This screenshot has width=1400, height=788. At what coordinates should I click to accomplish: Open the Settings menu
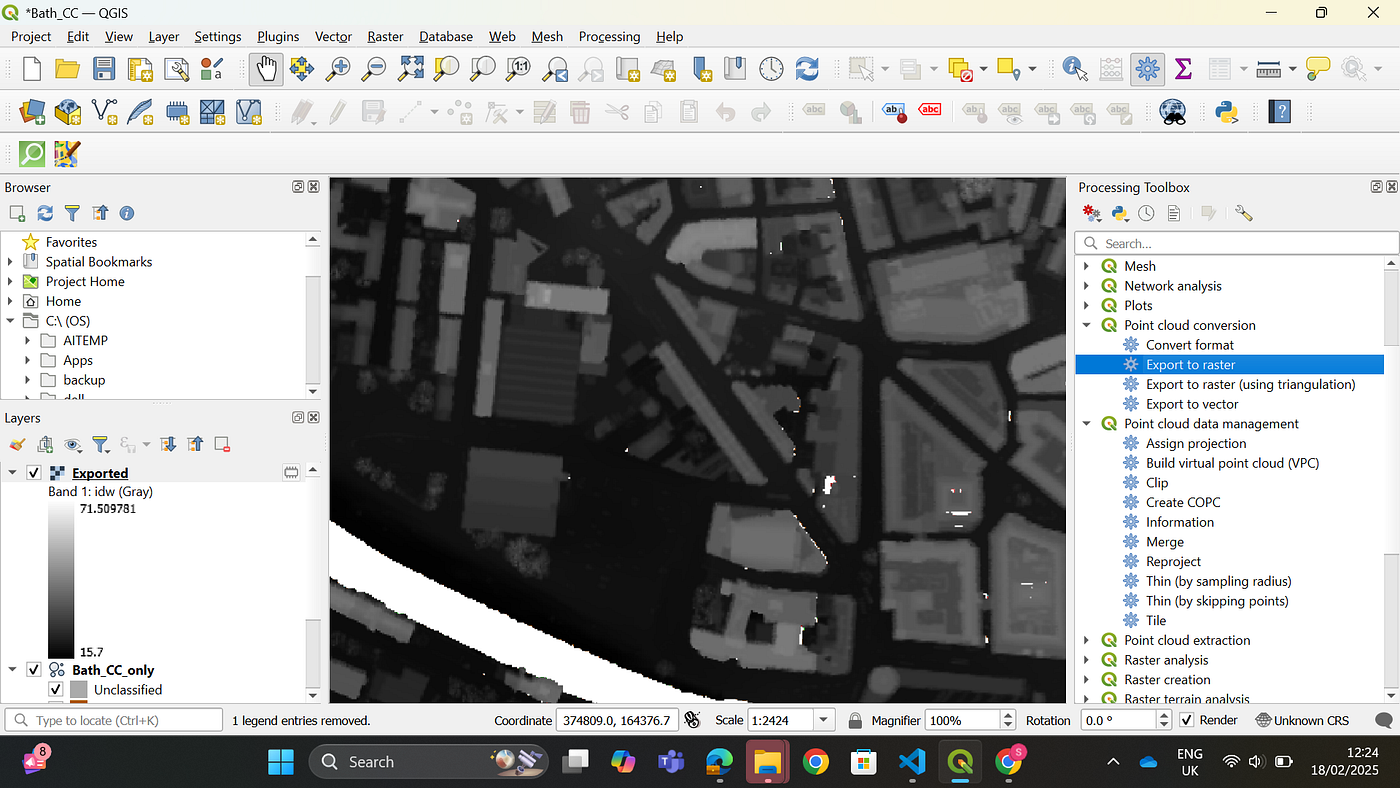tap(218, 36)
